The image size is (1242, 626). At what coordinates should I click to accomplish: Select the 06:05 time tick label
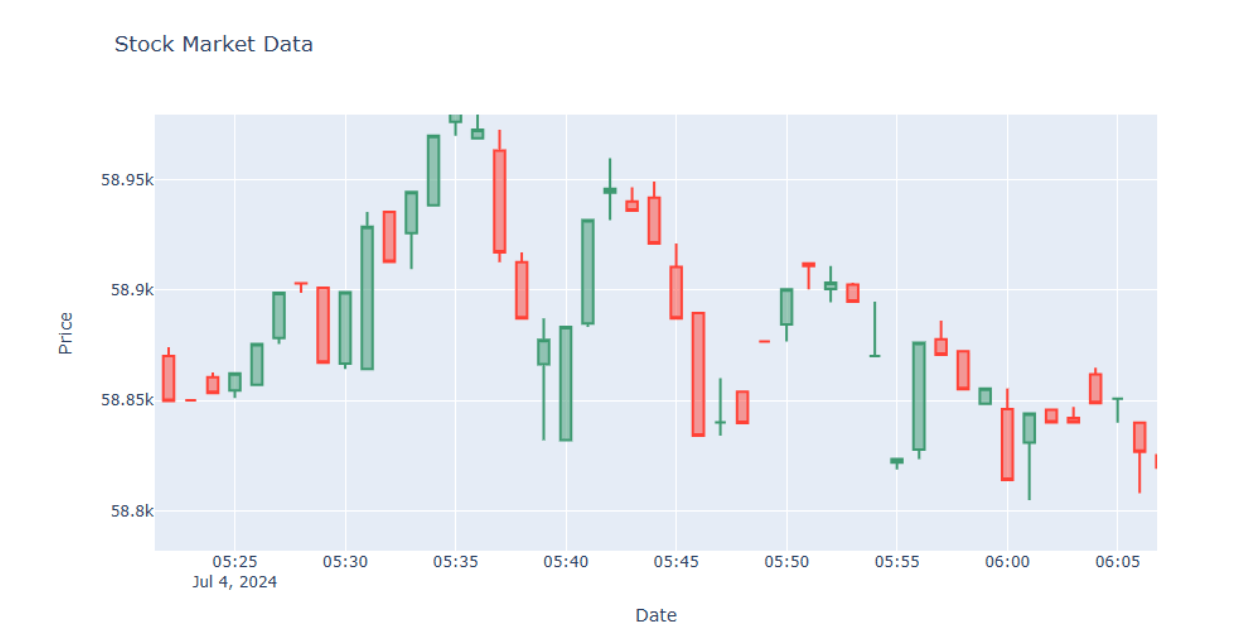1117,562
